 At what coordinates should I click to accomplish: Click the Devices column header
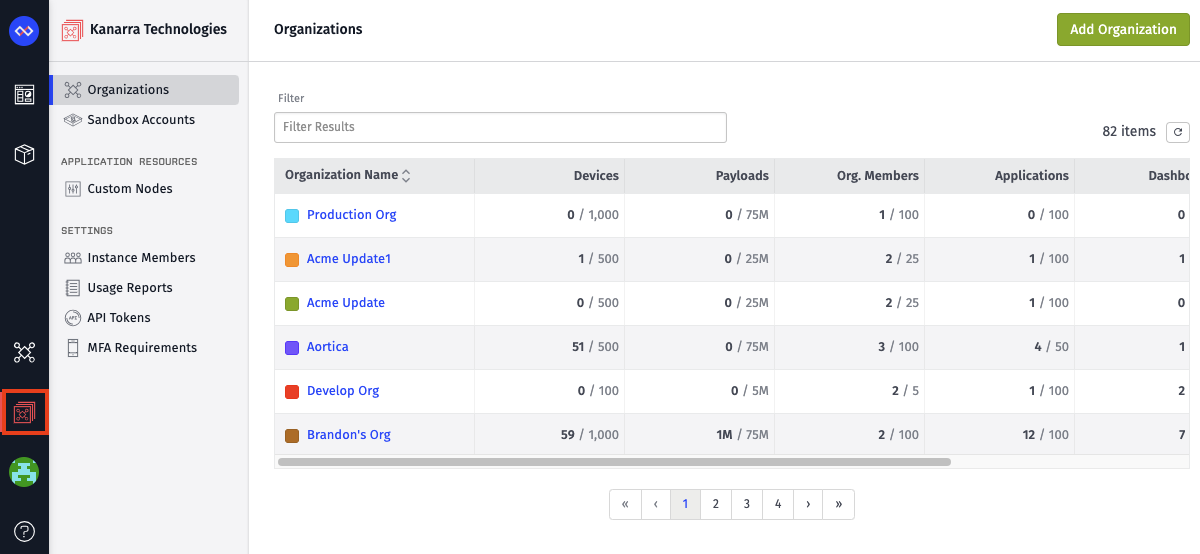pos(596,176)
